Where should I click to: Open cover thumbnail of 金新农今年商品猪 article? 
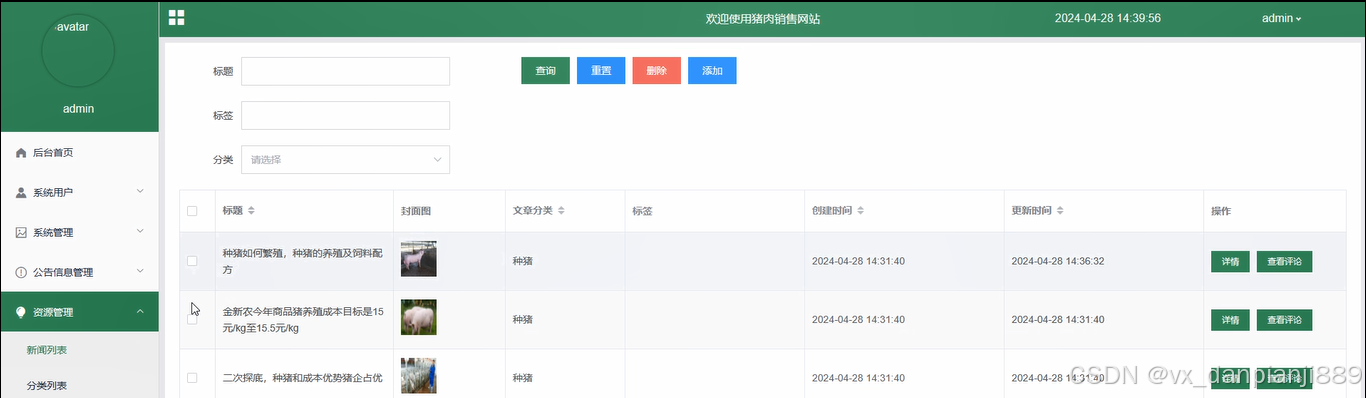418,318
